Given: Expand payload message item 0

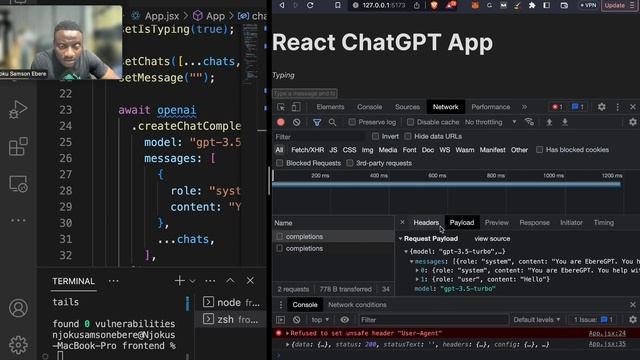Looking at the screenshot, I should point(417,271).
